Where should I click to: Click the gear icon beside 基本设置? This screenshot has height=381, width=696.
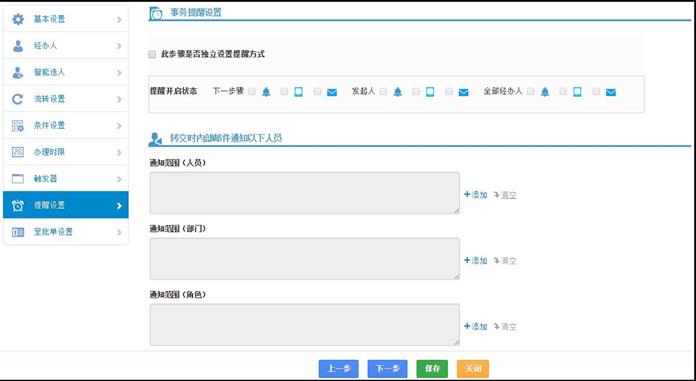[x=18, y=19]
